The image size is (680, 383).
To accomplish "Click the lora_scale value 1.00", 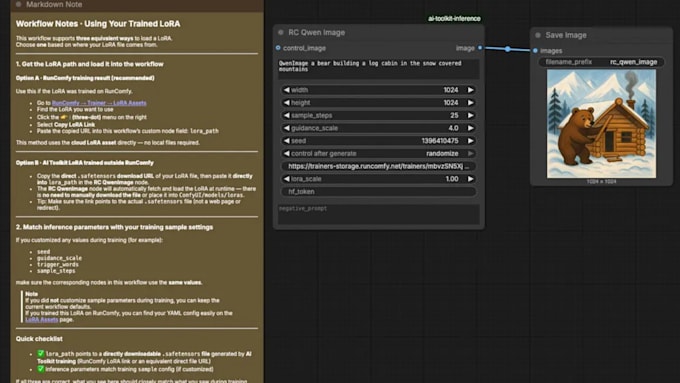I will click(452, 179).
